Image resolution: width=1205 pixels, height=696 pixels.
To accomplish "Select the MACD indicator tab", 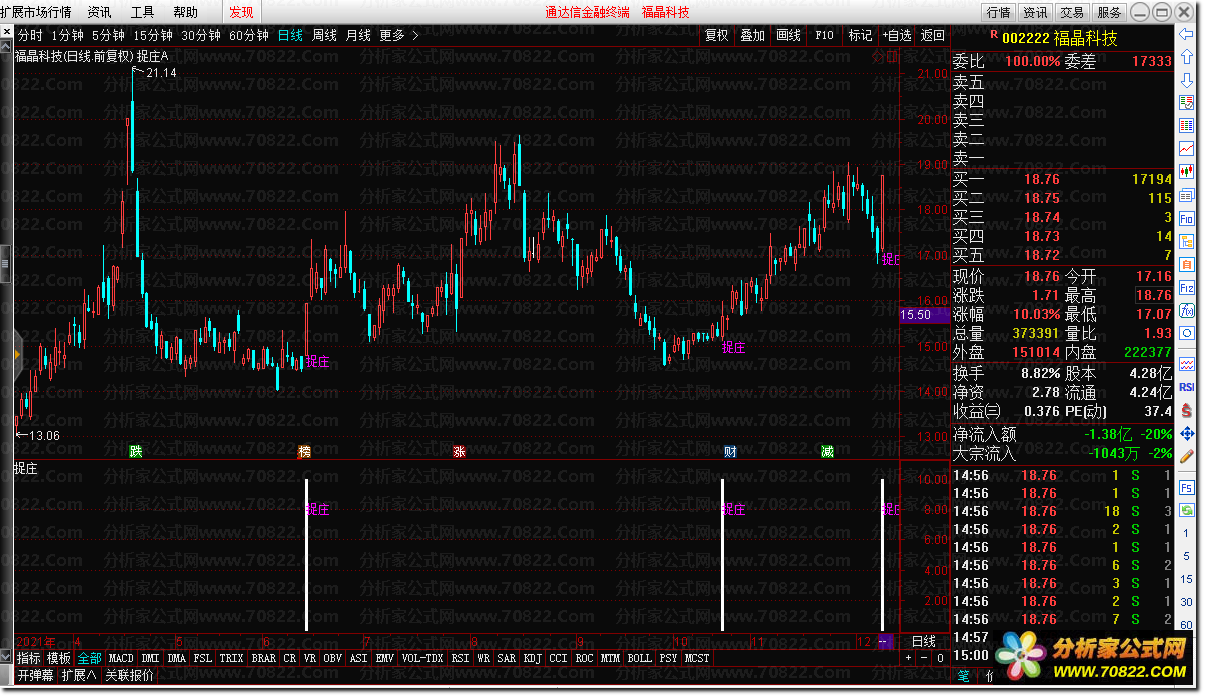I will [x=121, y=658].
